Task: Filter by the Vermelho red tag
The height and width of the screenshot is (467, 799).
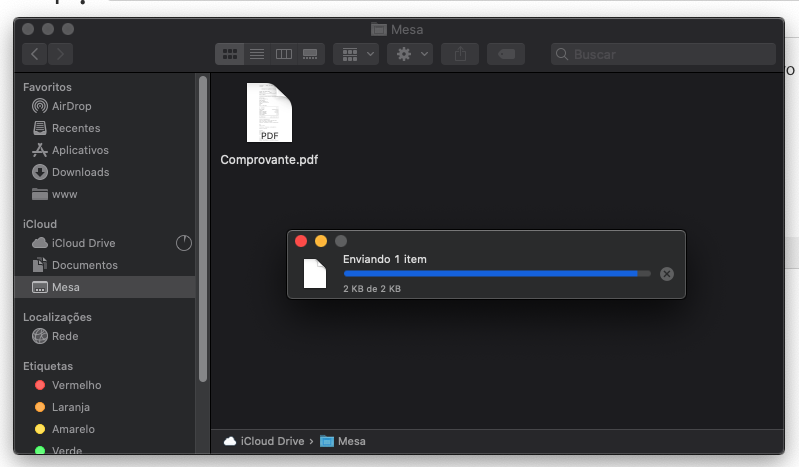Action: pyautogui.click(x=104, y=385)
